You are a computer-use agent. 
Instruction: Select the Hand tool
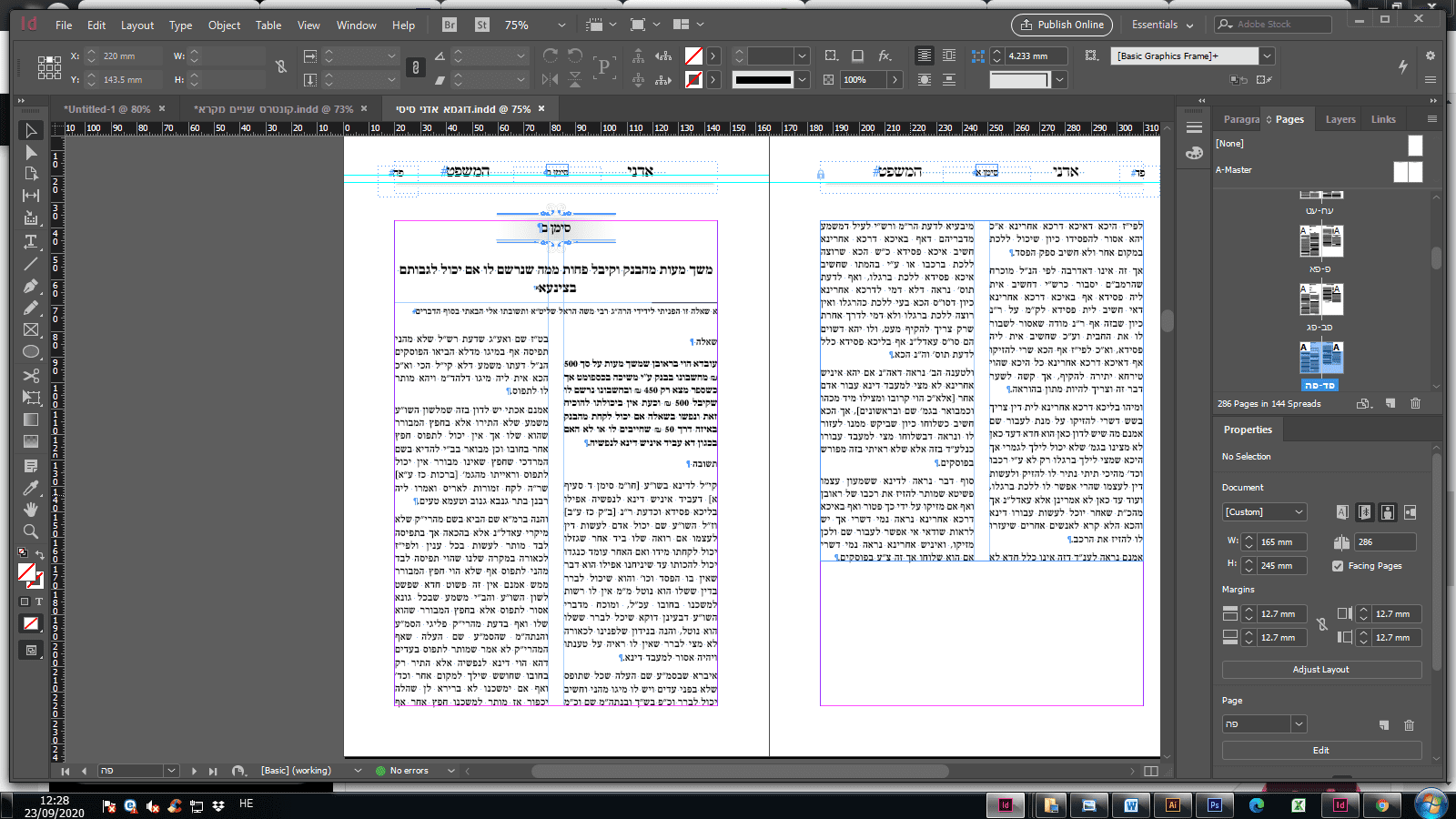pos(31,510)
